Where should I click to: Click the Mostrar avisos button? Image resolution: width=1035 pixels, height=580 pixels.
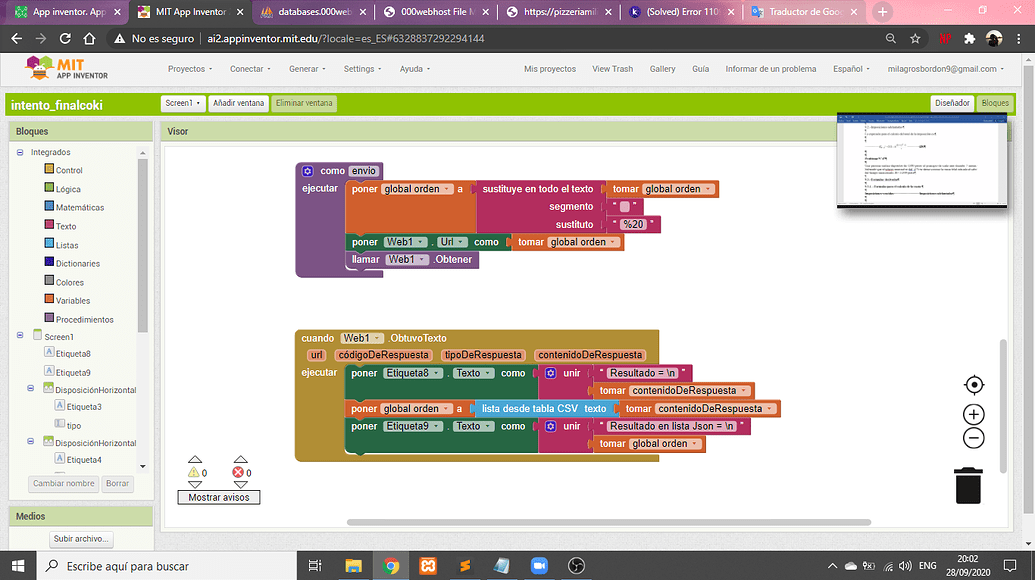tap(218, 497)
